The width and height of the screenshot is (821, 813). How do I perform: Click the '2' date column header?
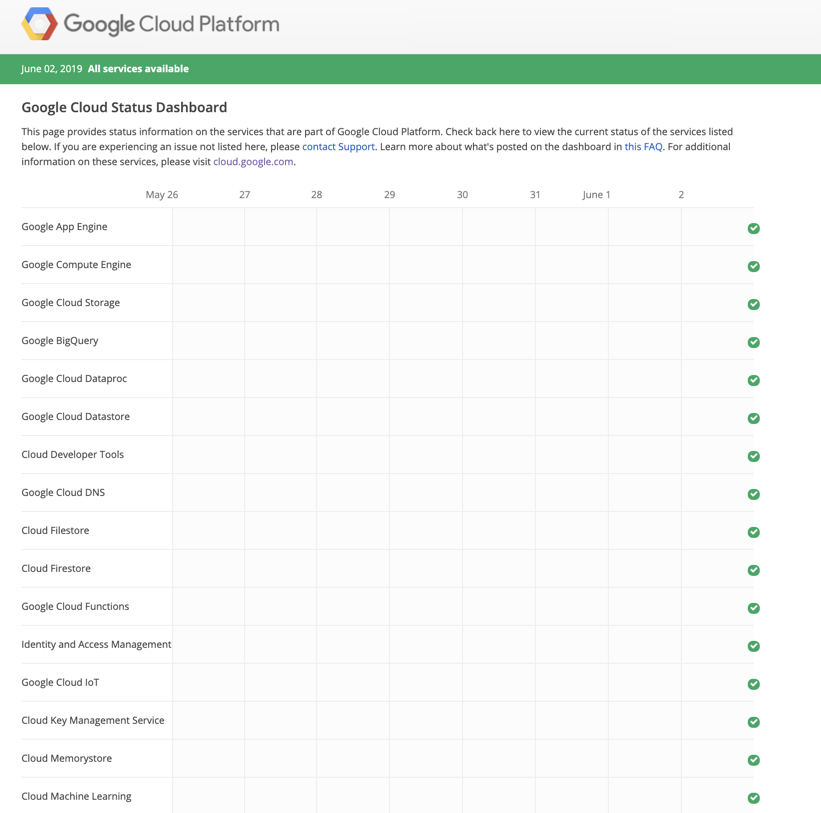(x=681, y=195)
